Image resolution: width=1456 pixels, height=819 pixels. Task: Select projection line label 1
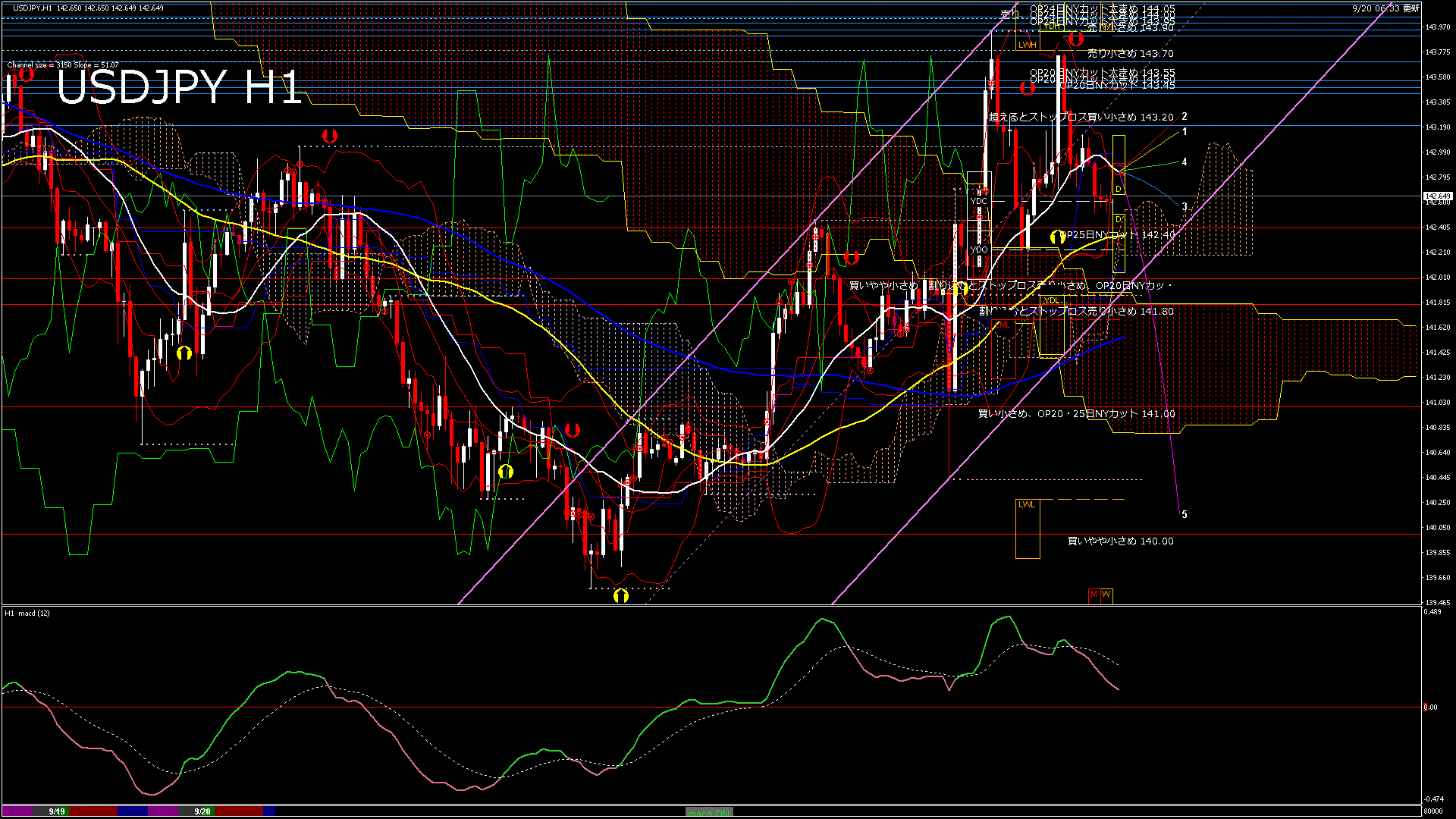(1185, 132)
